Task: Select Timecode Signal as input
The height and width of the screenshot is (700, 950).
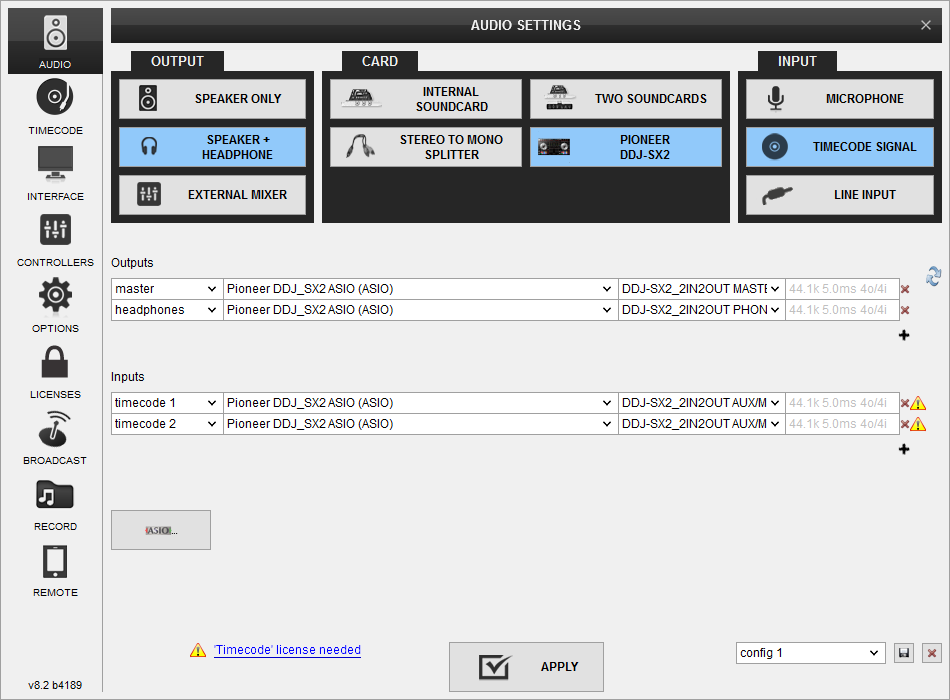Action: coord(840,147)
